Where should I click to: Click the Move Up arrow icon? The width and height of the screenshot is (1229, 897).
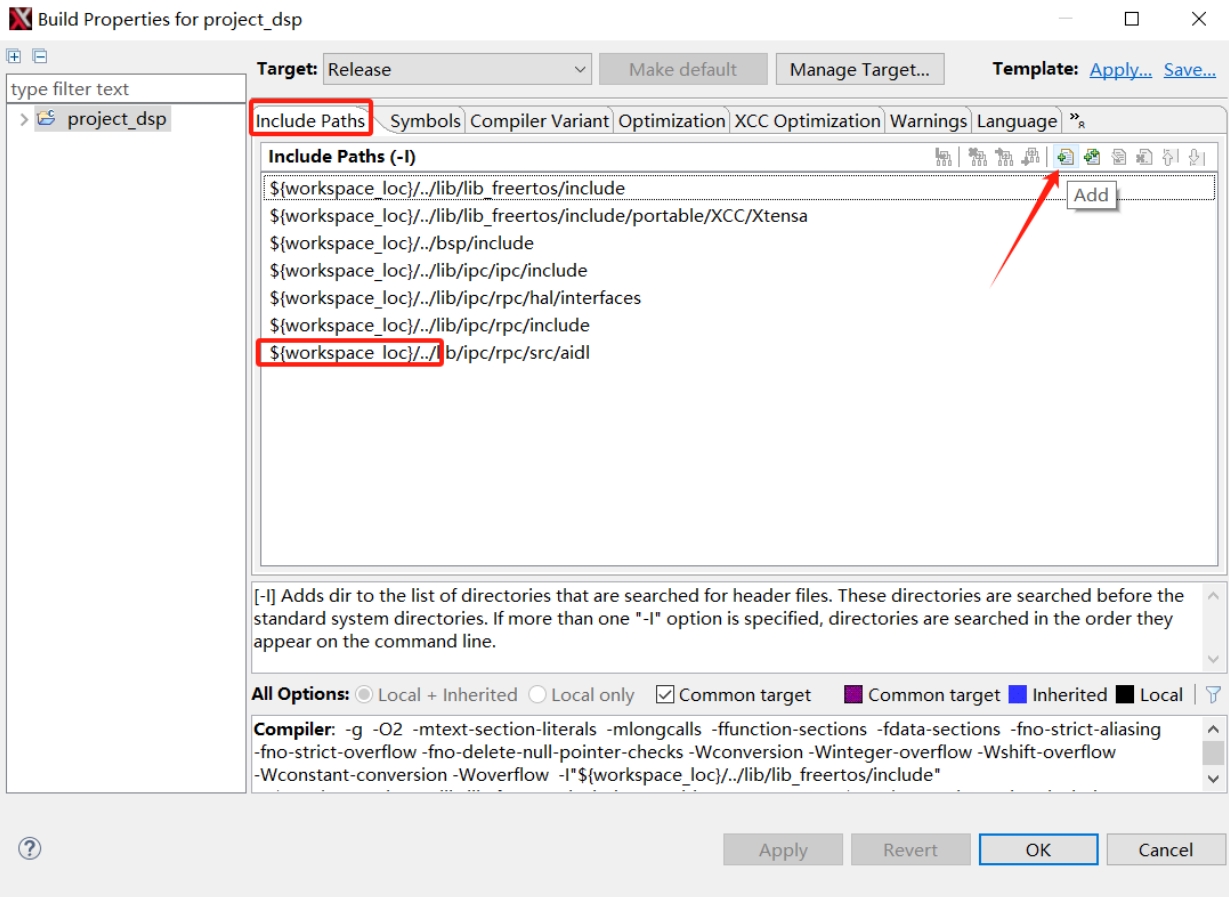pos(1171,157)
